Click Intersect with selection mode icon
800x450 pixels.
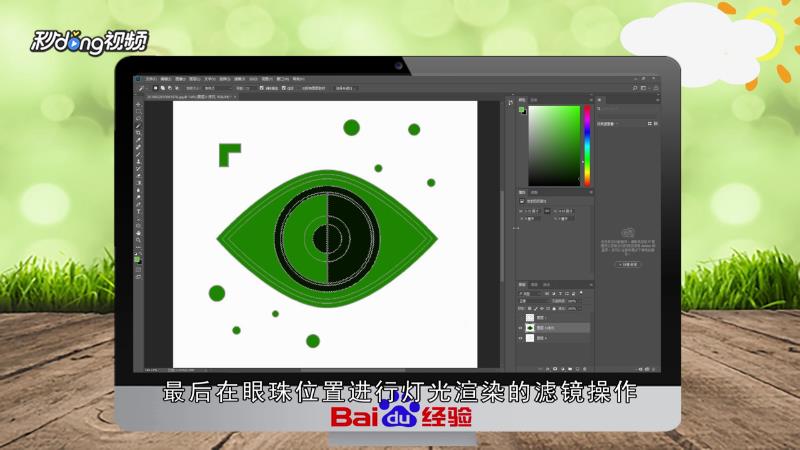coord(177,88)
